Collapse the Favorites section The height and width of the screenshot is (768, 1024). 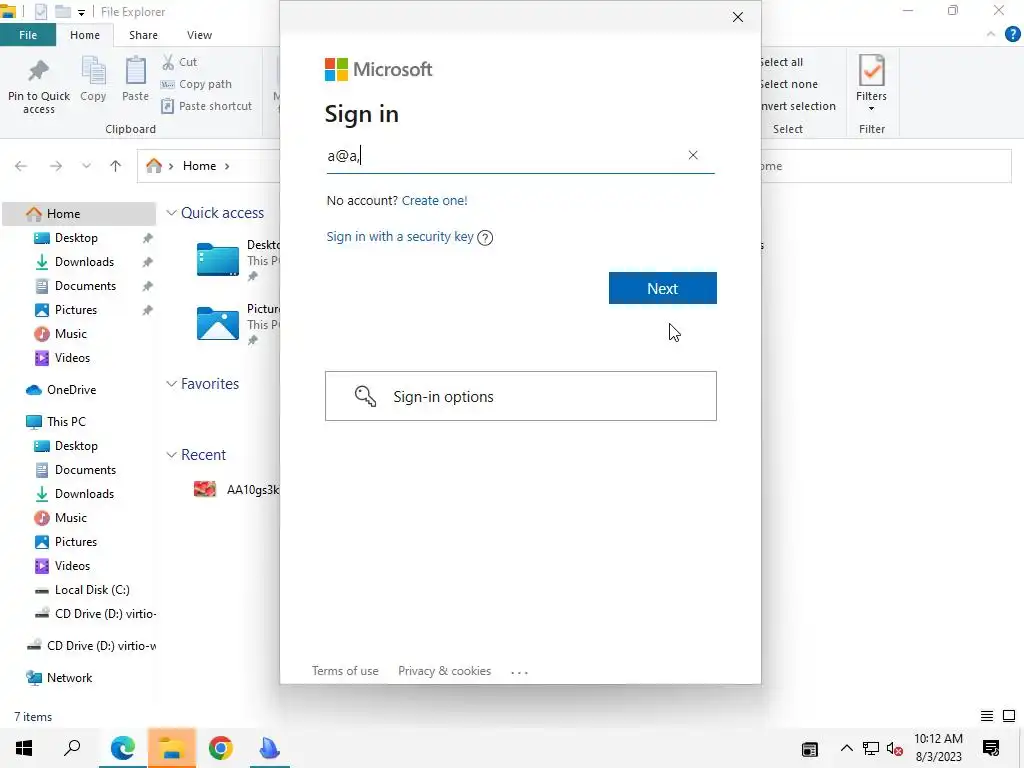pyautogui.click(x=171, y=384)
